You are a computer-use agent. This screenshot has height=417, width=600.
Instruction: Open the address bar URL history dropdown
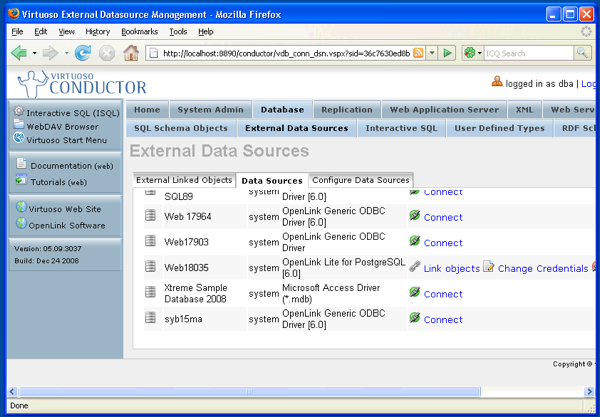432,53
